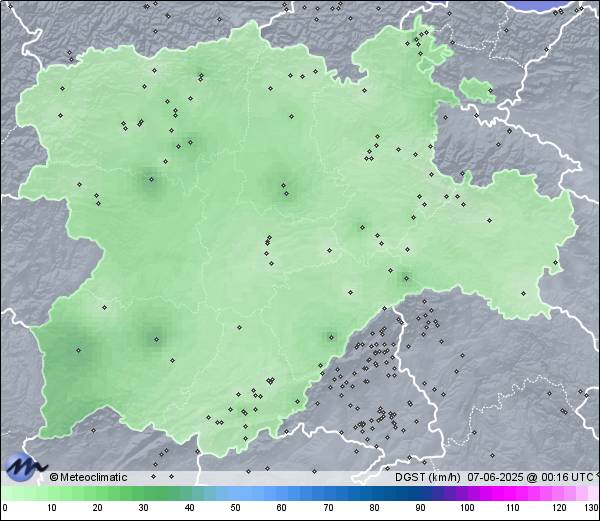Click the 20 scale label
600x521 pixels.
(98, 508)
